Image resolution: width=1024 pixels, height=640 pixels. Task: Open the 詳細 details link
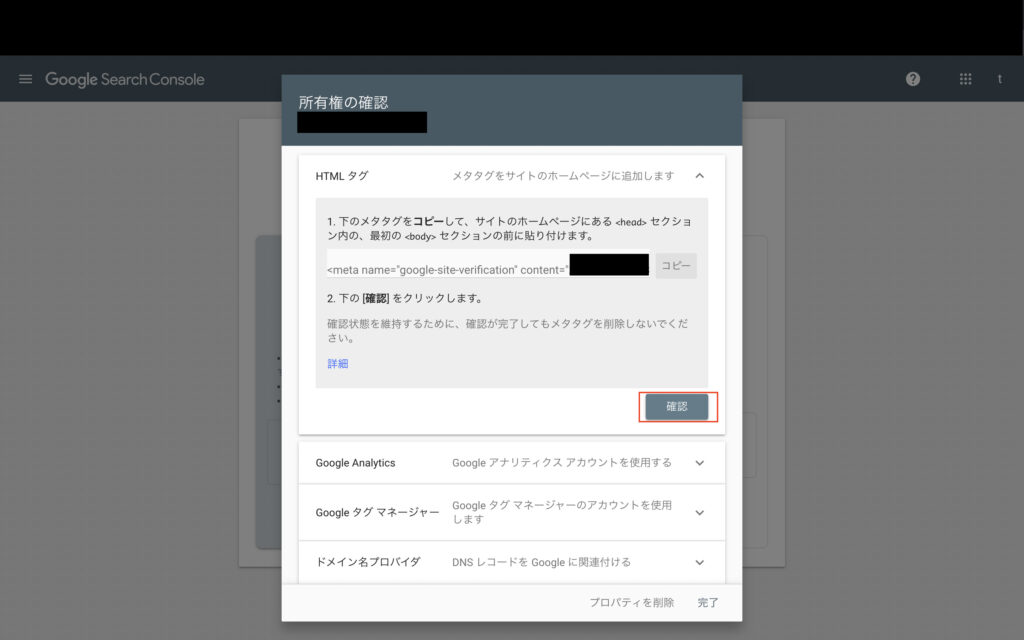[338, 364]
